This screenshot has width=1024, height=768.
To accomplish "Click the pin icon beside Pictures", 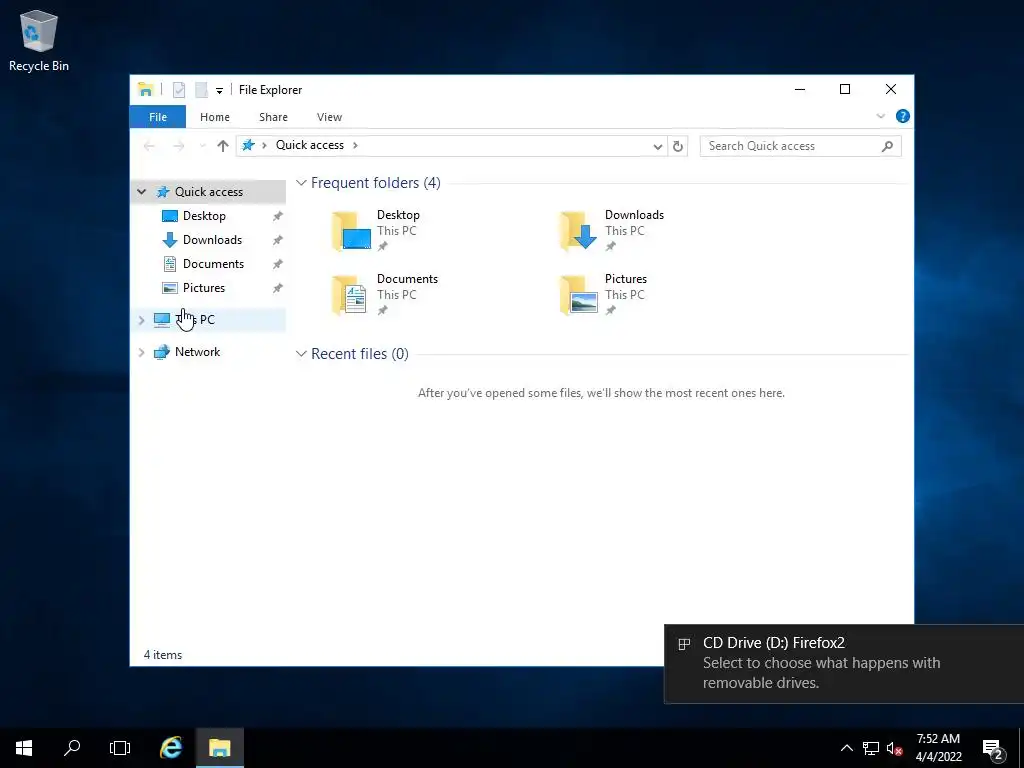I will coord(278,288).
